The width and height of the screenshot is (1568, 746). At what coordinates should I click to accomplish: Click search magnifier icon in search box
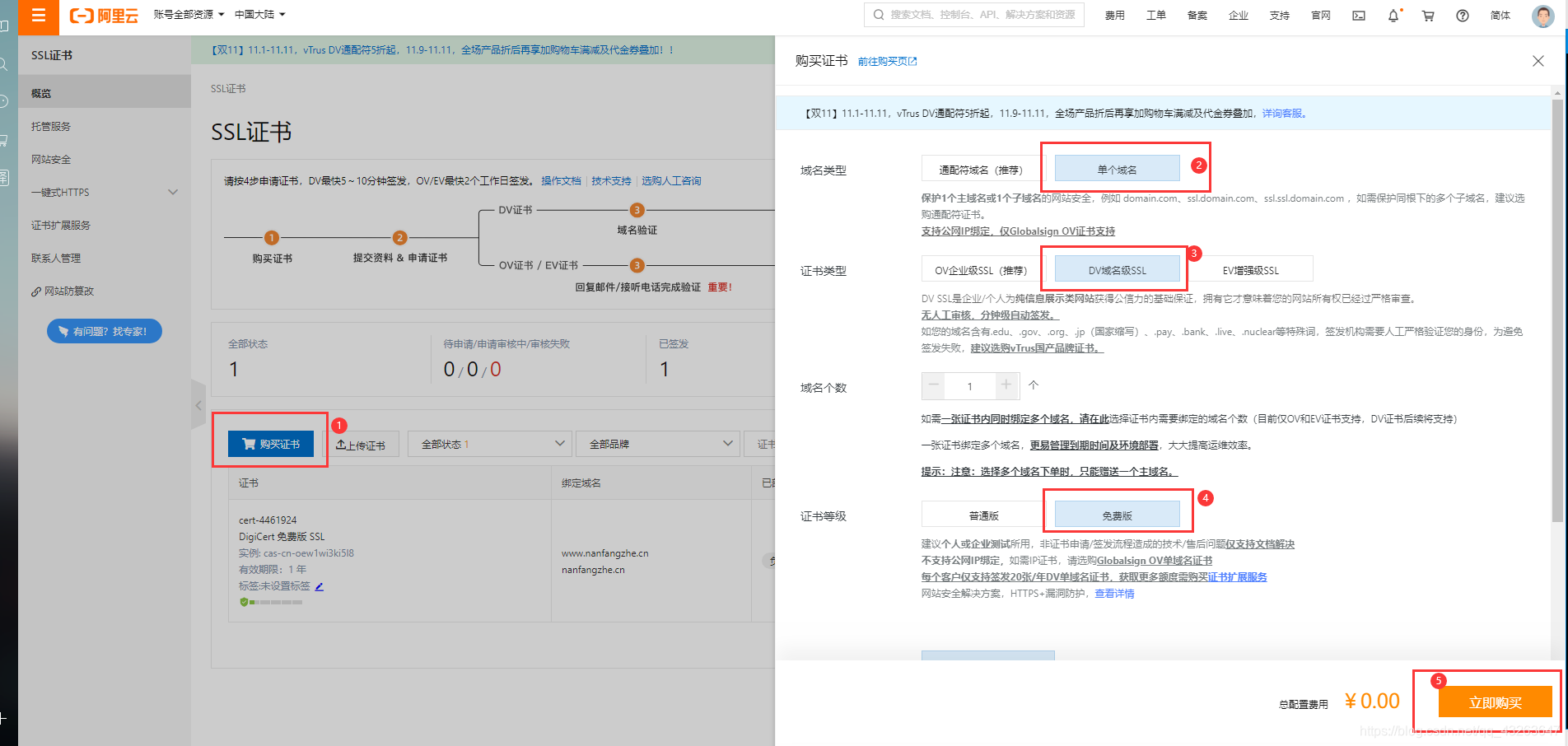point(878,15)
